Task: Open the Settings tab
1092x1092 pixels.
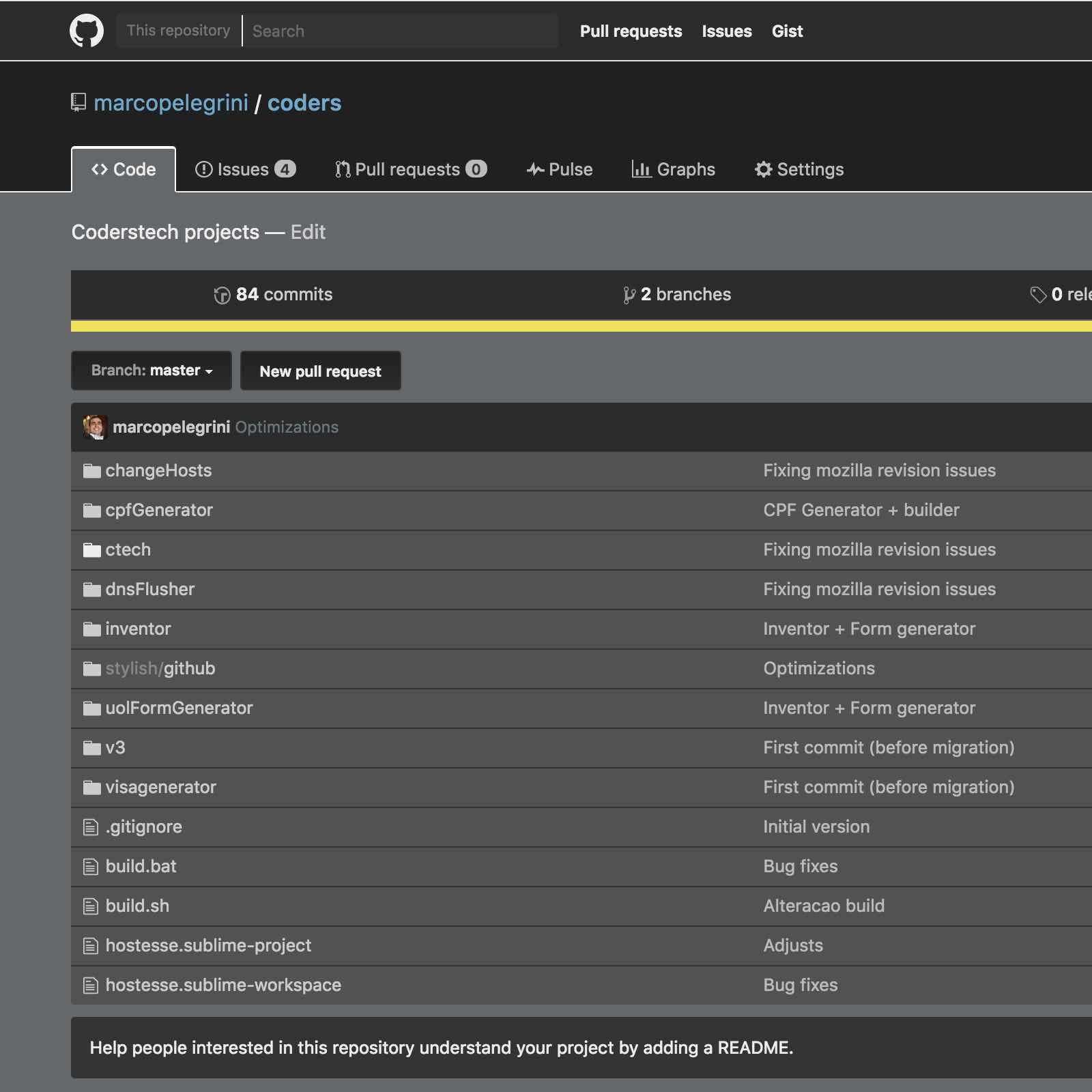Action: click(x=799, y=169)
